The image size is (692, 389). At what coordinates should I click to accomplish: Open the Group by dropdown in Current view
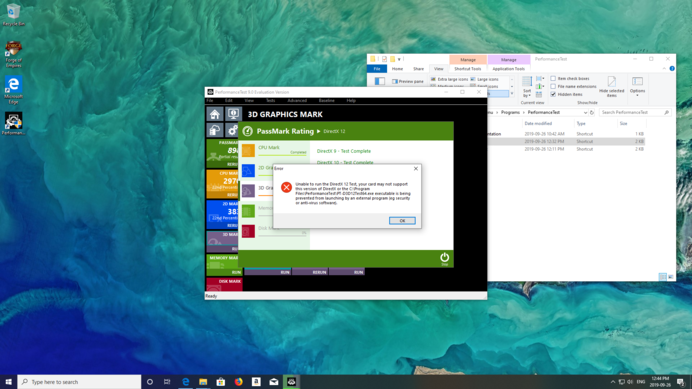[x=540, y=79]
